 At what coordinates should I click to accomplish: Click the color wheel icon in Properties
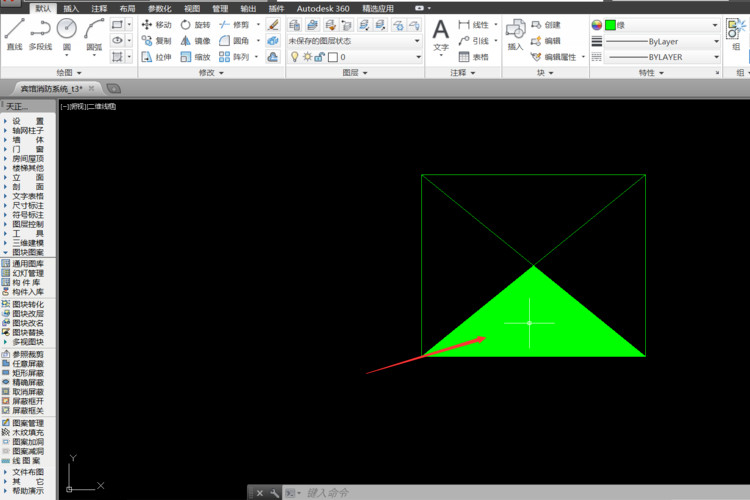pyautogui.click(x=596, y=25)
